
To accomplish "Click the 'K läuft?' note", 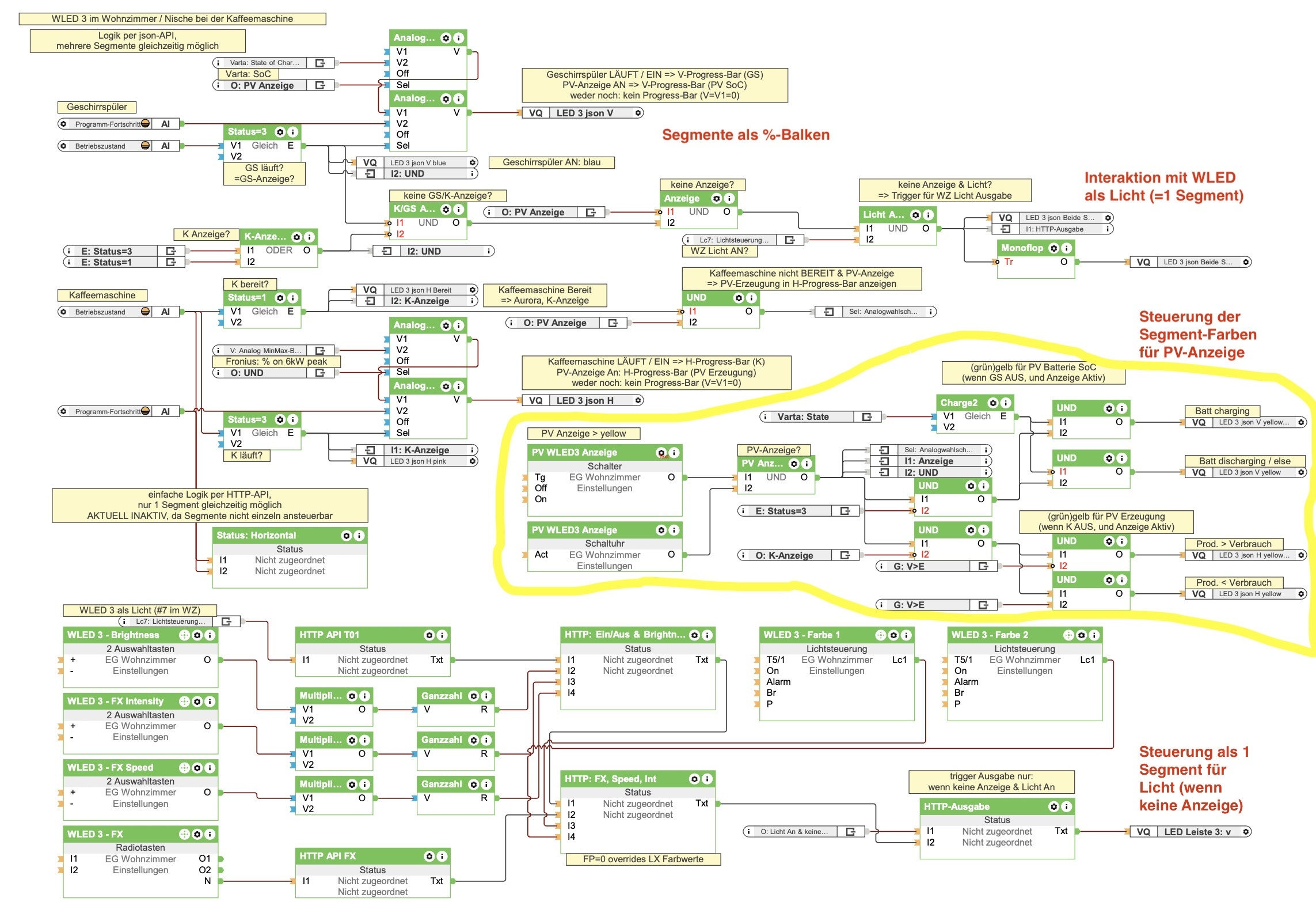I will pyautogui.click(x=246, y=456).
